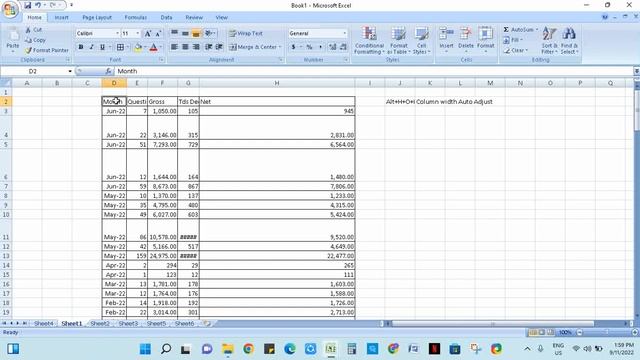Toggle Bold formatting
The width and height of the screenshot is (640, 360).
click(81, 47)
